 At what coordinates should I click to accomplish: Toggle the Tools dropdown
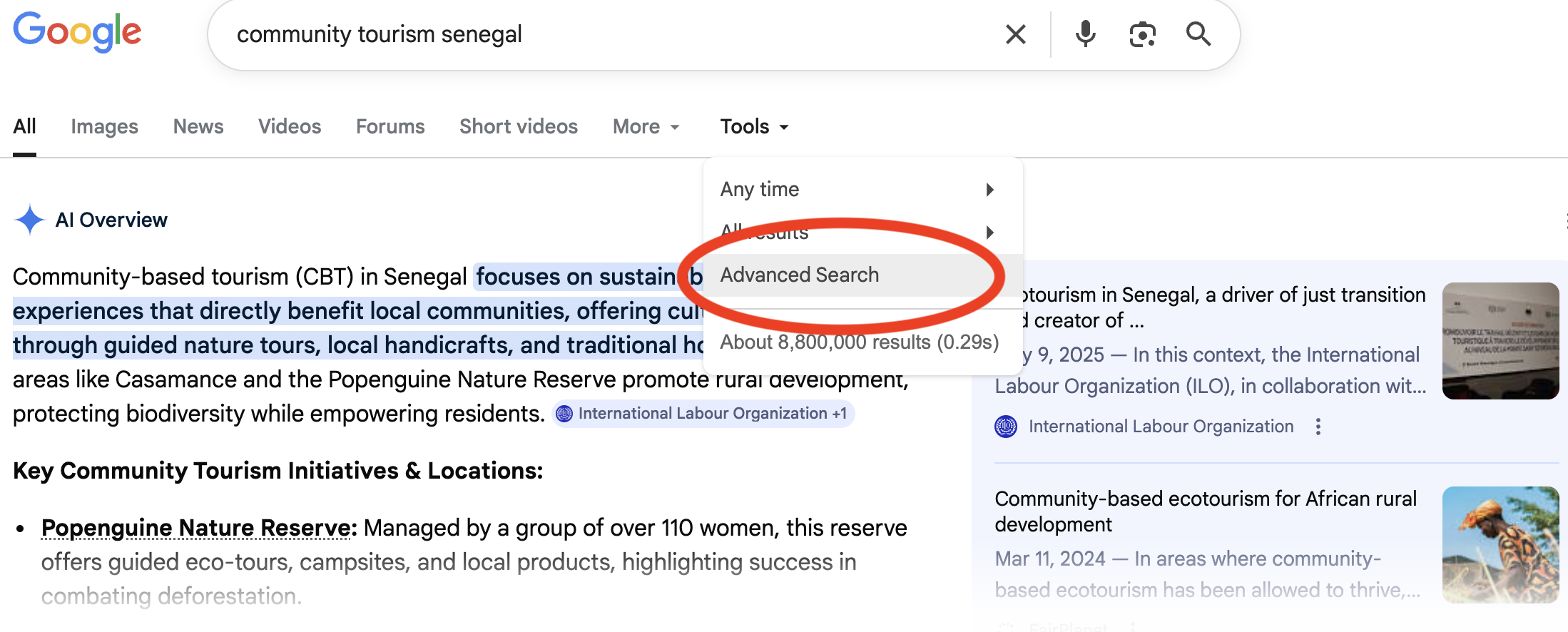[x=754, y=126]
